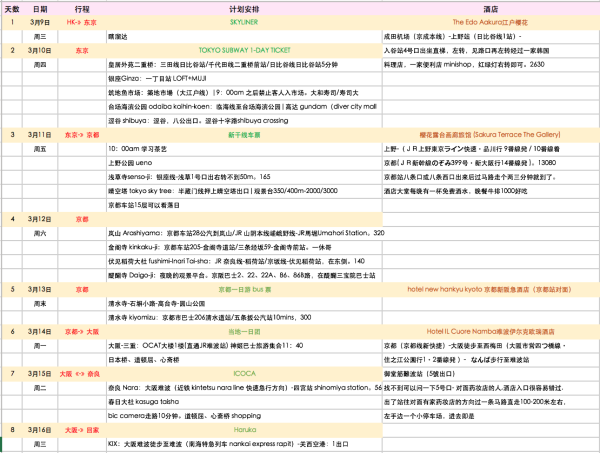Click the weekday cell '周四'
600x453 pixels.
(40, 65)
